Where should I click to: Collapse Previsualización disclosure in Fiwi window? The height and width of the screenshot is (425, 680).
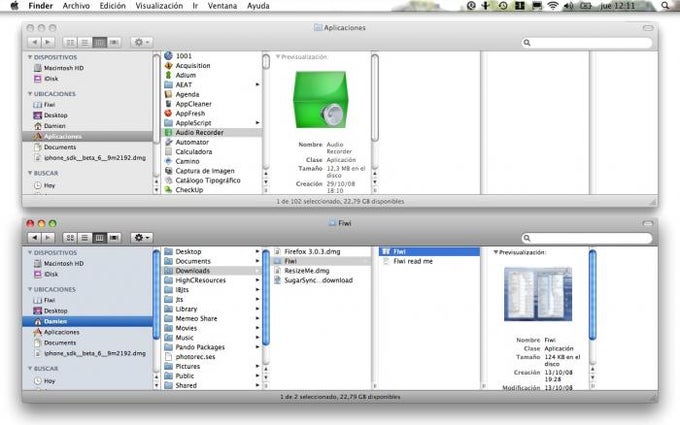coord(496,252)
